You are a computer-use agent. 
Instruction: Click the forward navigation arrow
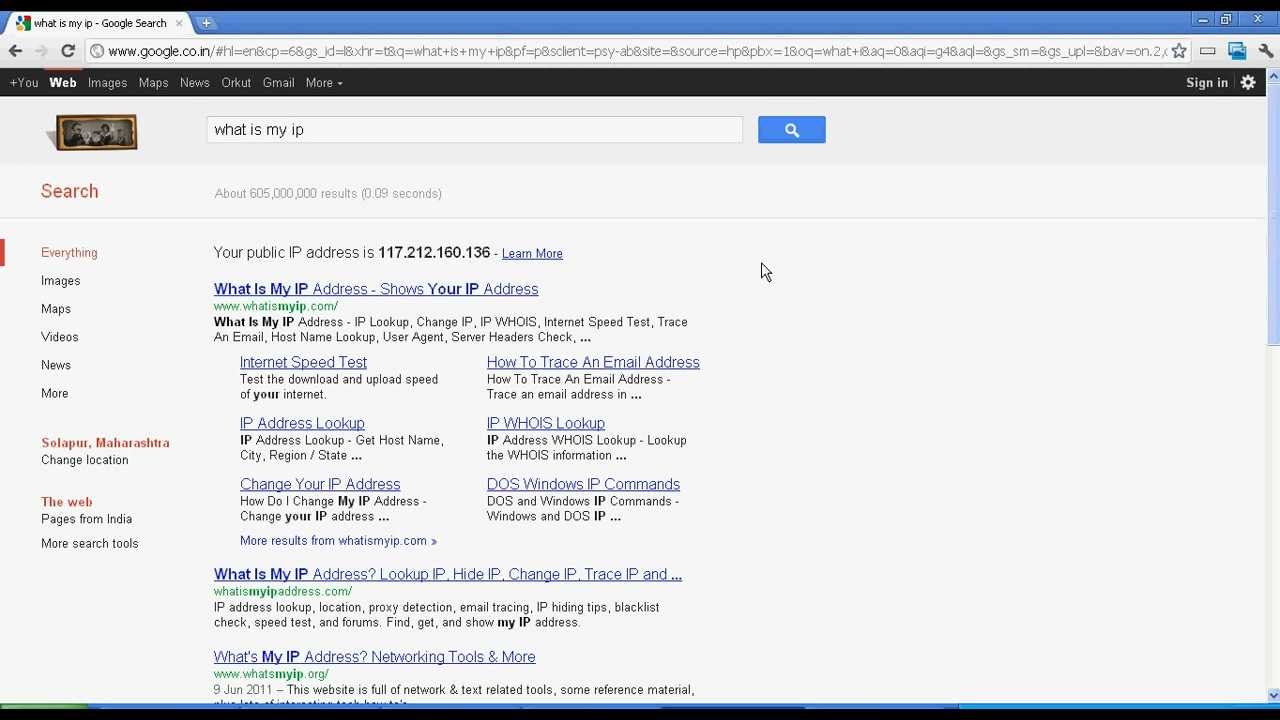[x=41, y=51]
